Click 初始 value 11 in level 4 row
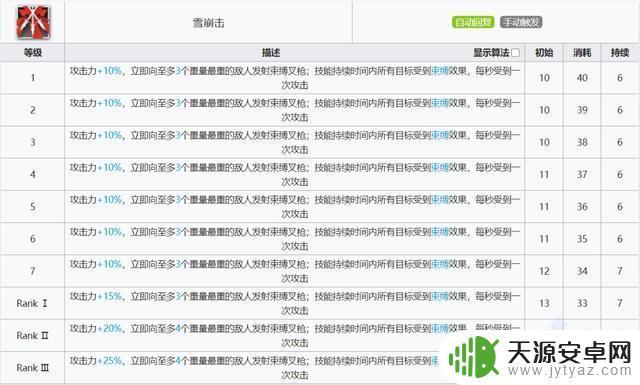This screenshot has width=640, height=385. click(544, 174)
